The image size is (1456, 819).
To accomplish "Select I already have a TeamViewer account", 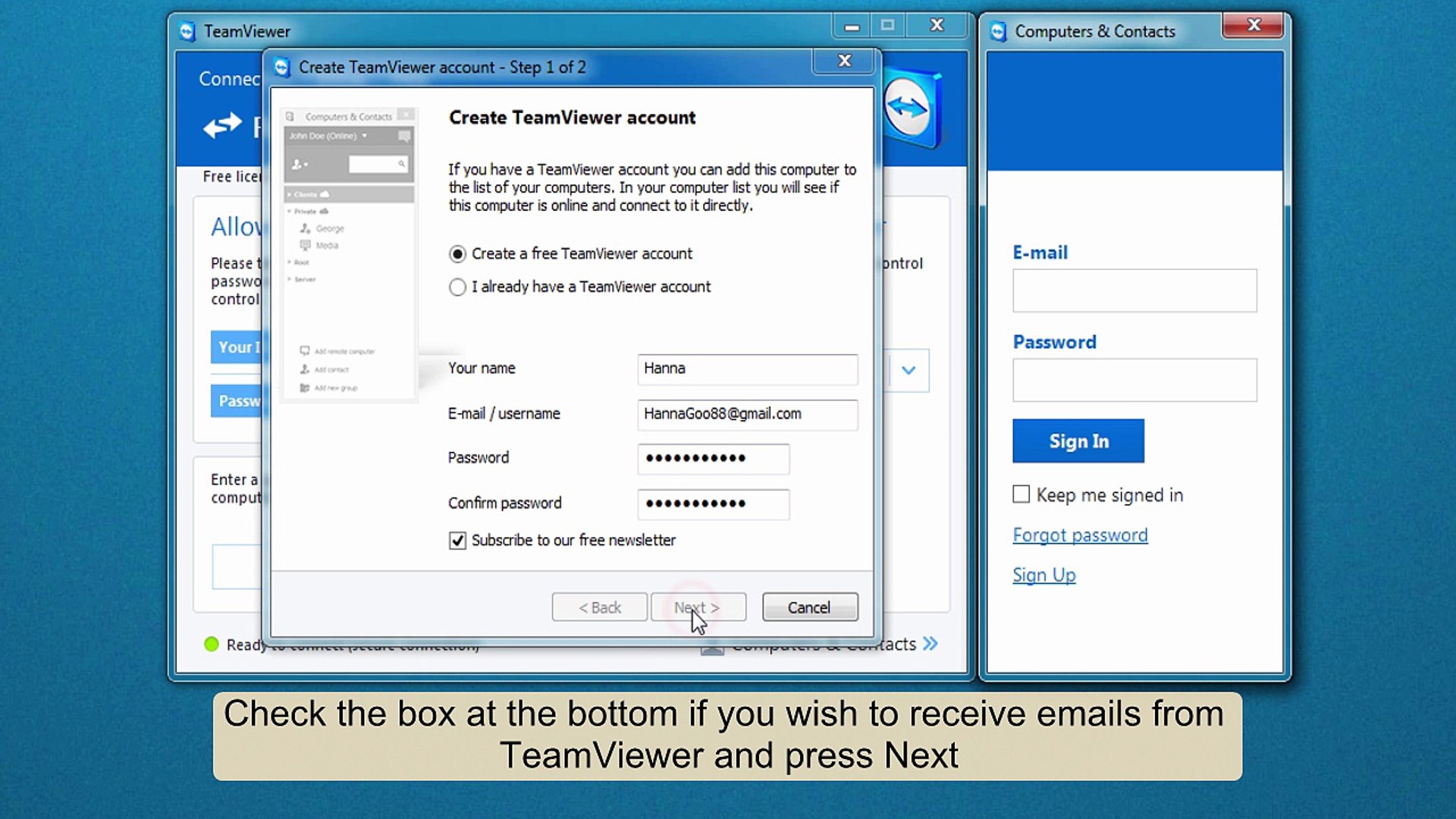I will [457, 287].
